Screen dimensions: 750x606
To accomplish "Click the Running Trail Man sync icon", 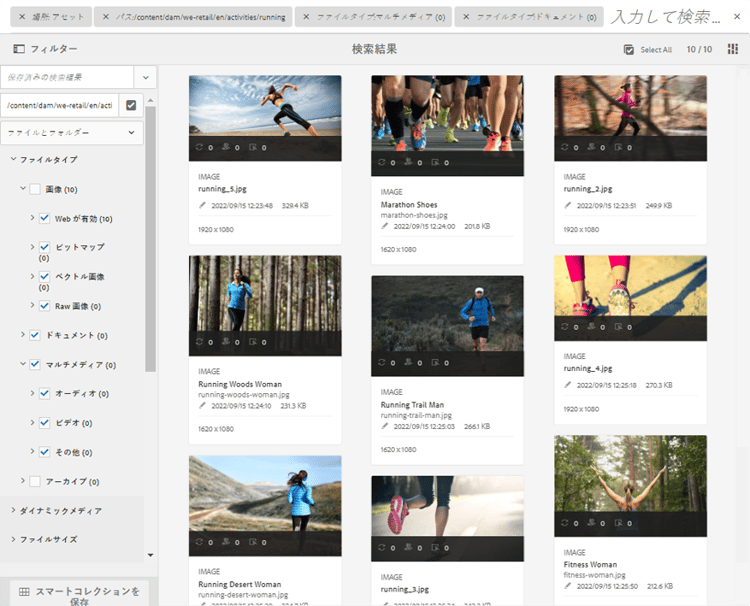I will (382, 363).
